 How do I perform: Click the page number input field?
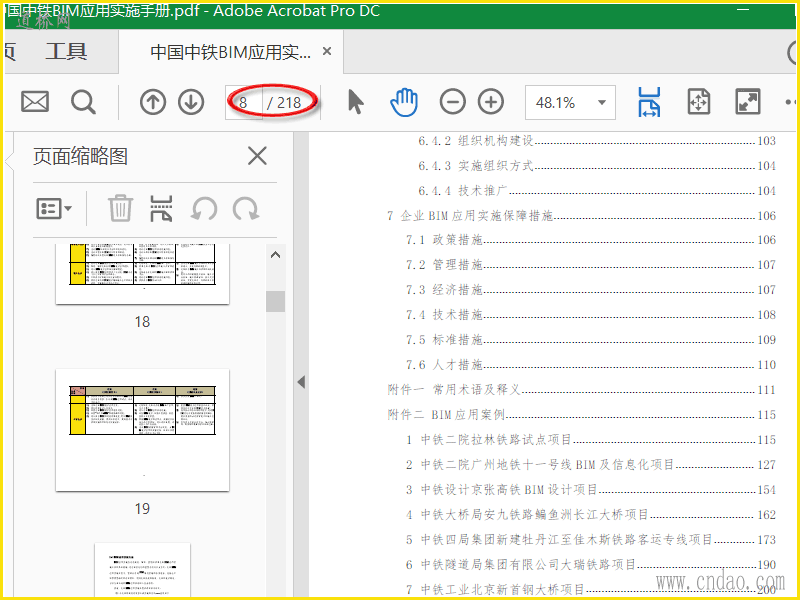pos(244,103)
